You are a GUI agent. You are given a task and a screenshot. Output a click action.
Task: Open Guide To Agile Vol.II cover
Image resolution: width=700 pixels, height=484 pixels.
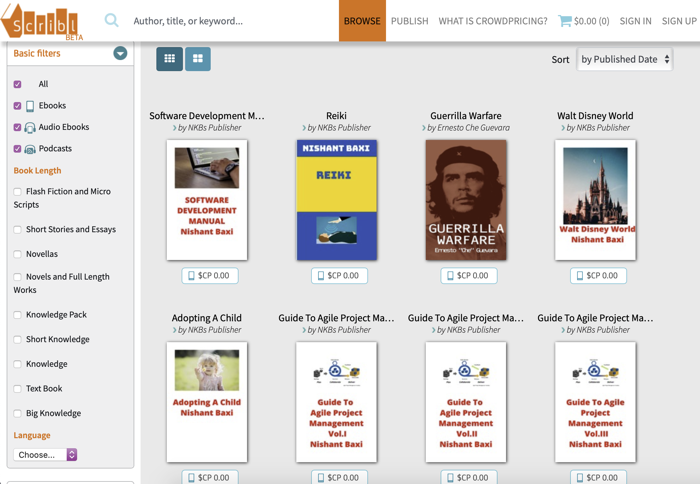pos(466,402)
